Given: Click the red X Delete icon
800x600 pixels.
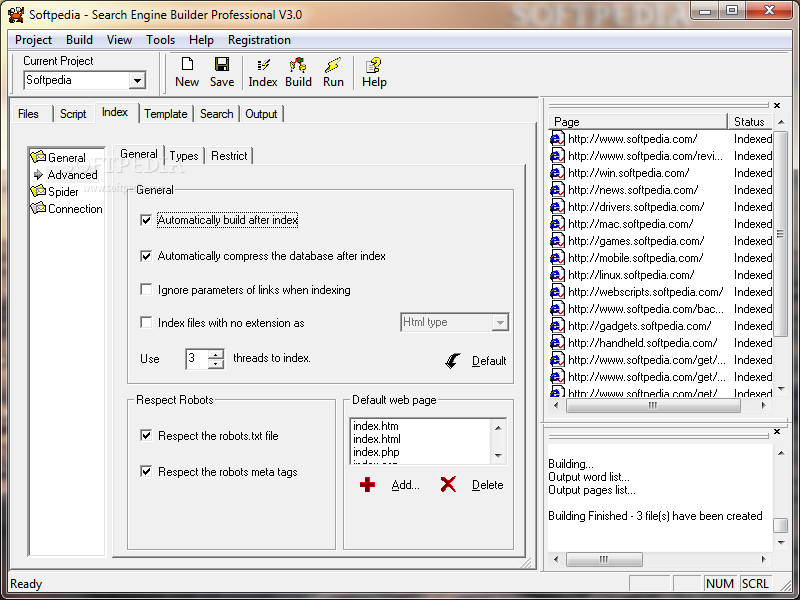Looking at the screenshot, I should (x=448, y=484).
